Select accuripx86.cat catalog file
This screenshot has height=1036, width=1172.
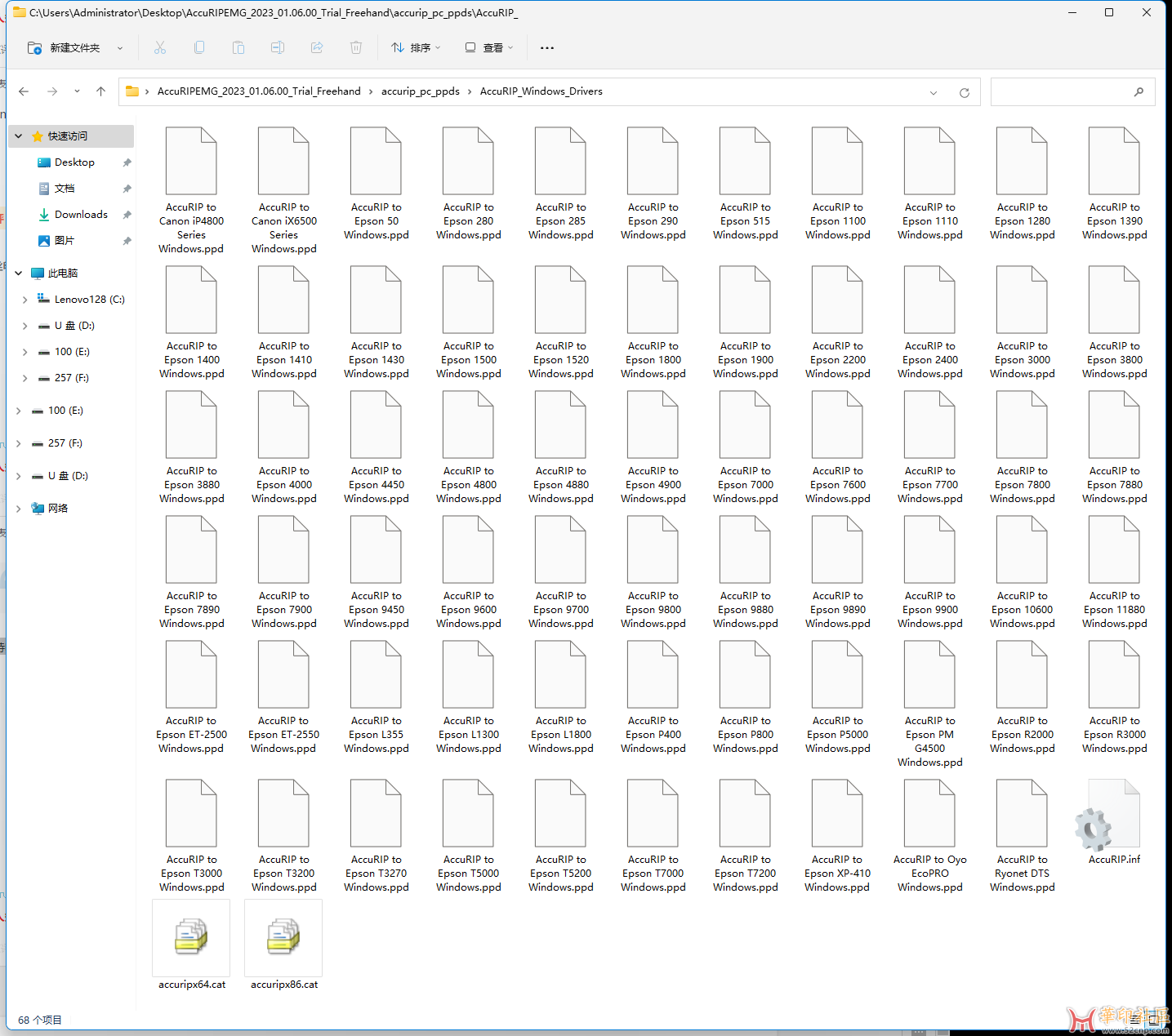284,945
